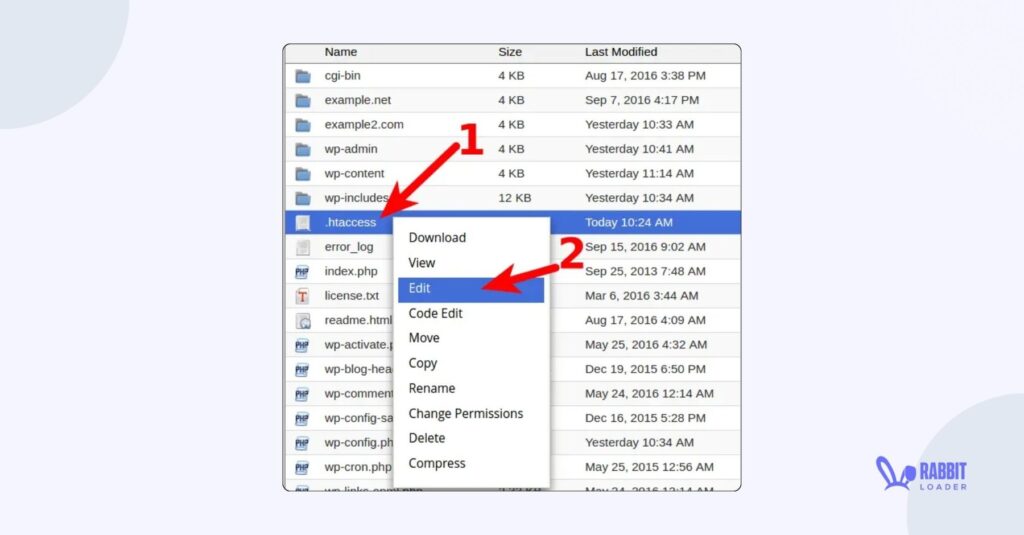Click the Aug 17, 2016 3:38 PM date
1024x535 pixels.
tap(645, 76)
